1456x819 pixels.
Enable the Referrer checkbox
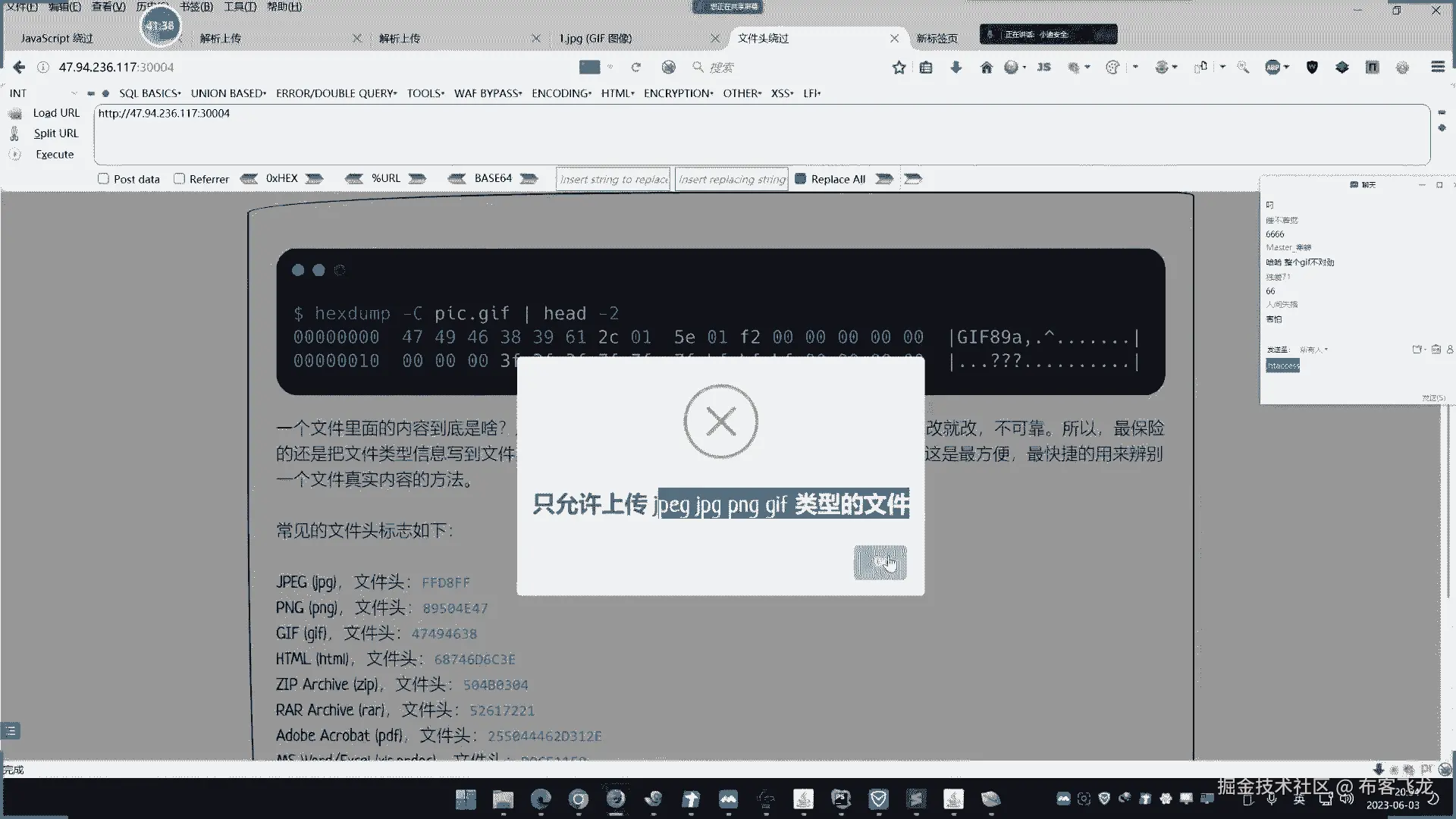[x=179, y=179]
